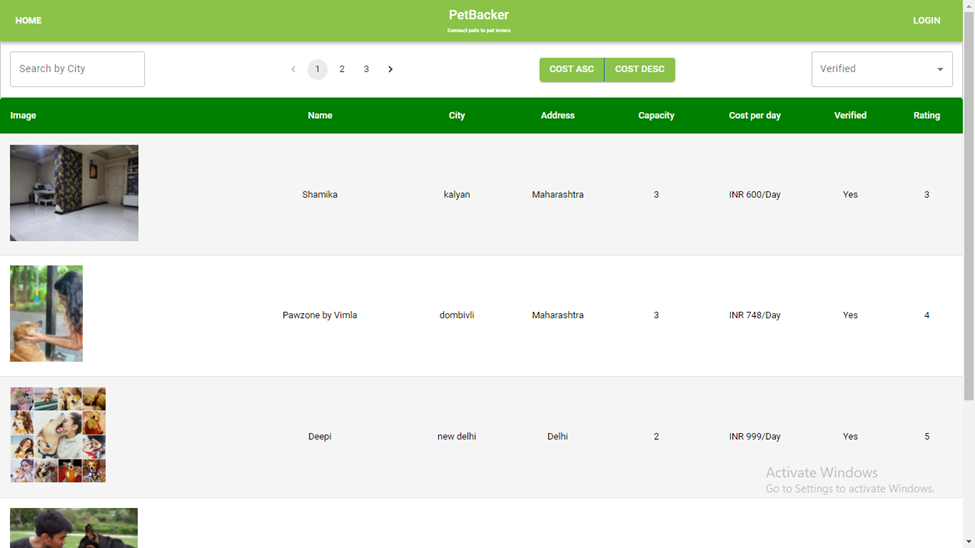Image resolution: width=975 pixels, height=548 pixels.
Task: Select the name Pawzone by Vimla
Action: [320, 315]
